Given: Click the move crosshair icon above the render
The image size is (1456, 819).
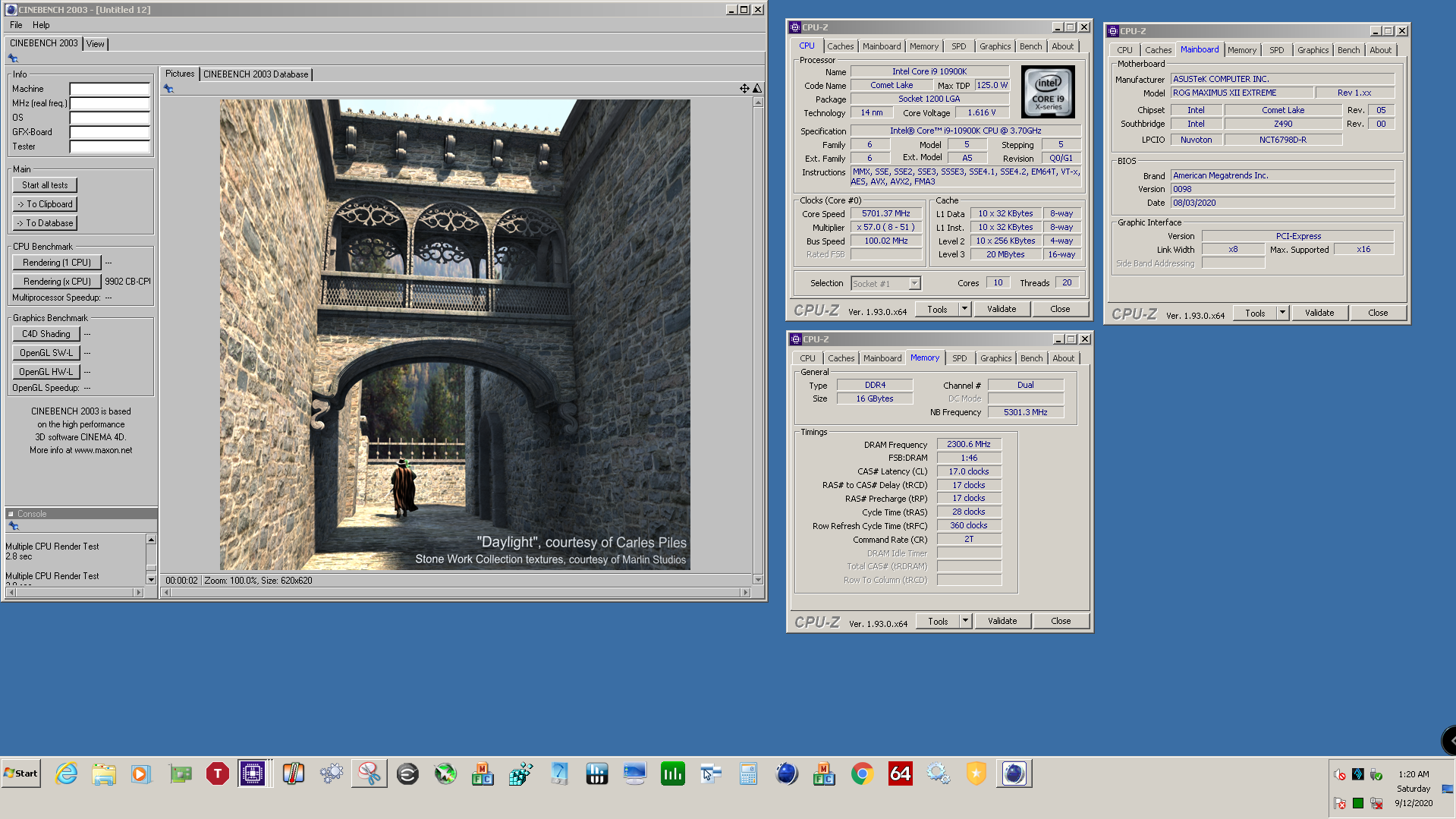Looking at the screenshot, I should click(744, 89).
